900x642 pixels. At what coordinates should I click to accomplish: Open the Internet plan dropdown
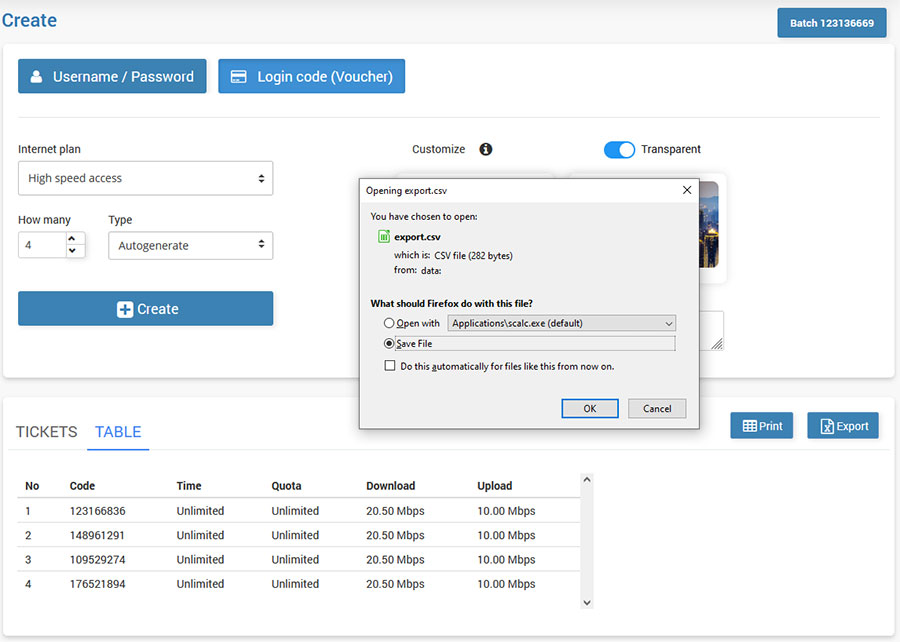(145, 178)
